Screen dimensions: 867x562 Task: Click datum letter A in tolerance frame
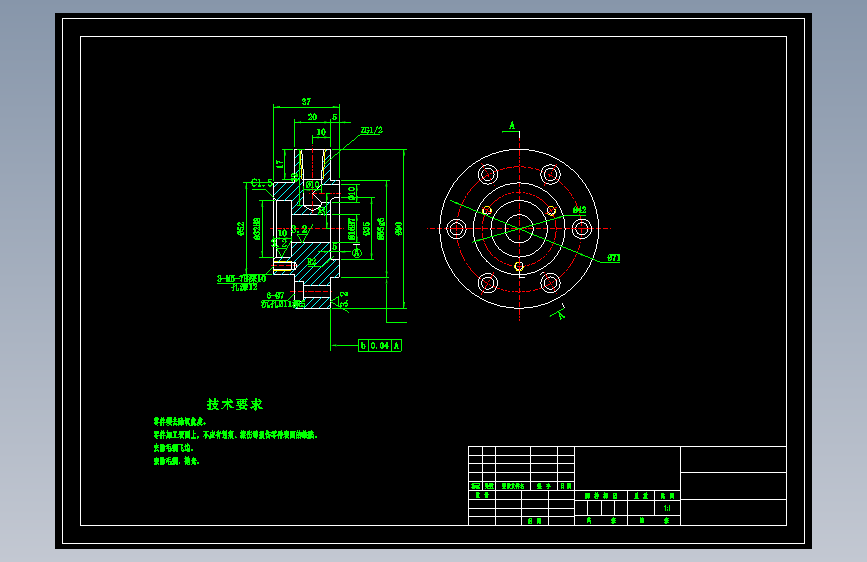396,346
